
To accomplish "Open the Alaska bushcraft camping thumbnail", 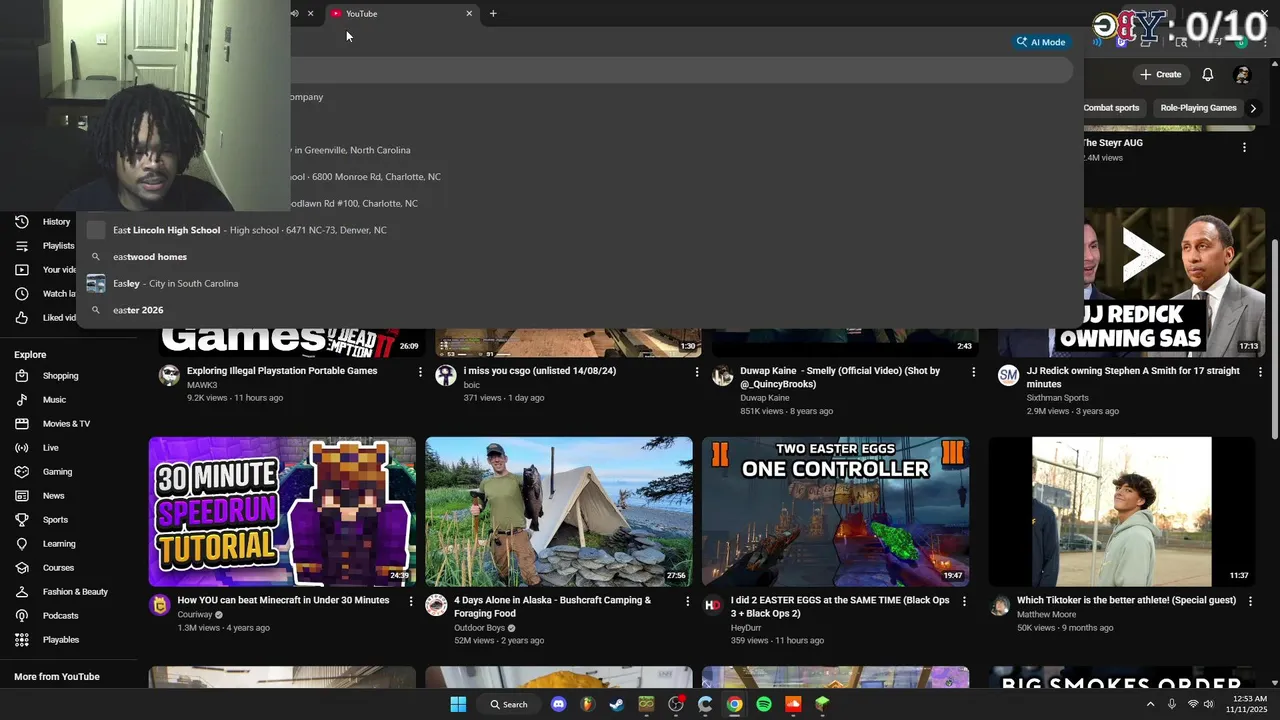I will tap(559, 511).
